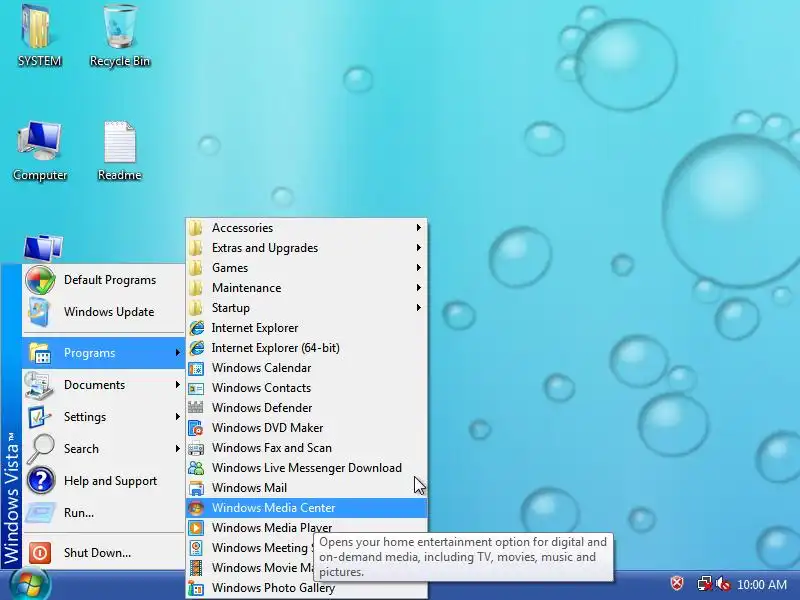The image size is (800, 600).
Task: Expand the Settings submenu arrow
Action: point(178,417)
